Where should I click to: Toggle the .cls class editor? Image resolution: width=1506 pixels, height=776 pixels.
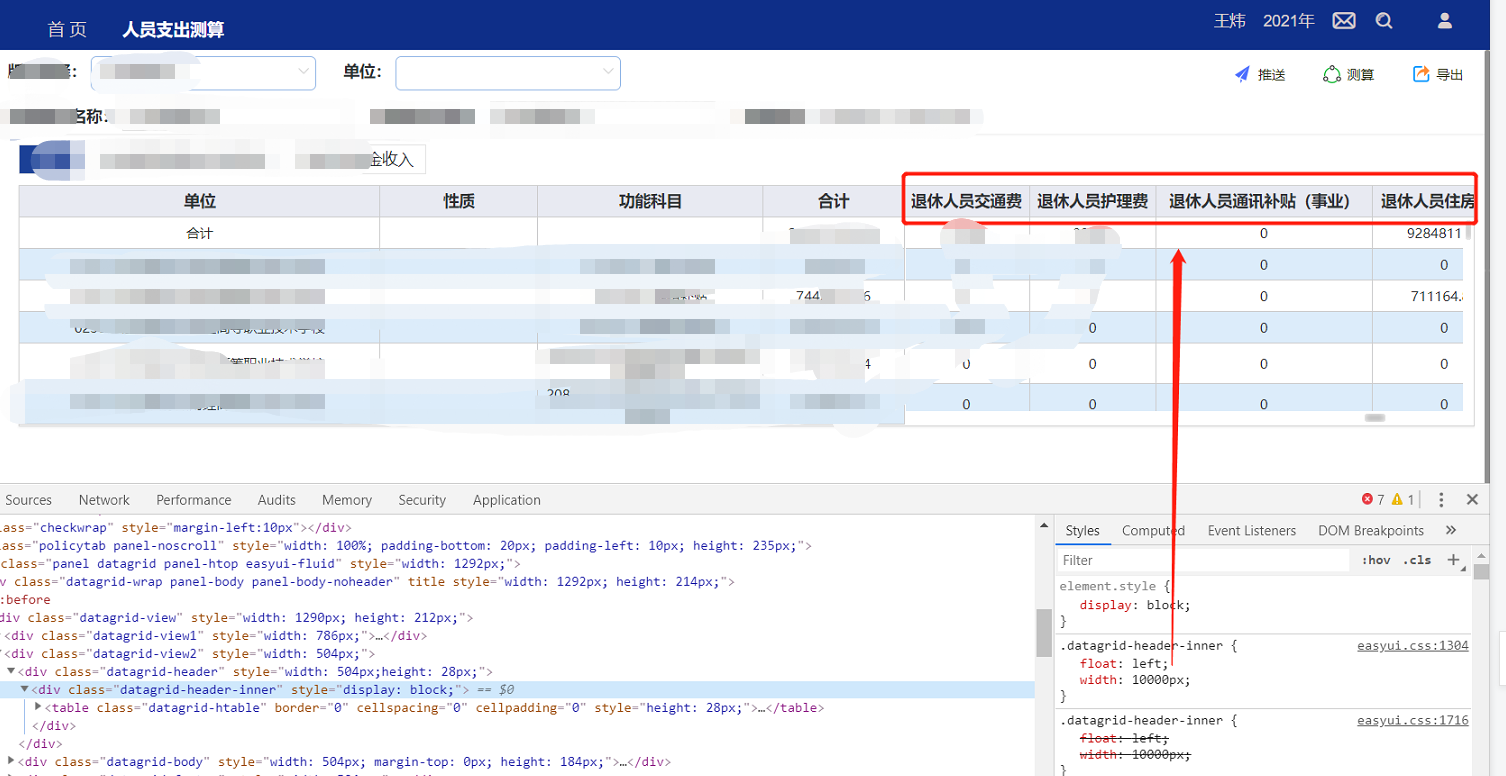coord(1417,560)
